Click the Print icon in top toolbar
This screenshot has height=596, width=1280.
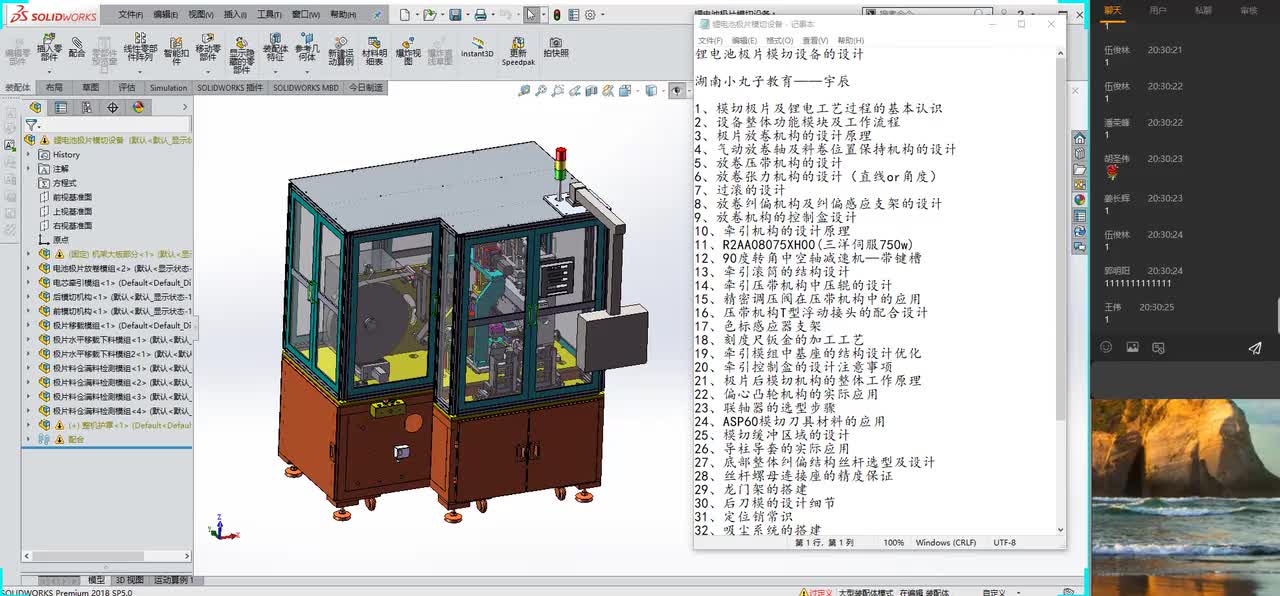tap(480, 15)
